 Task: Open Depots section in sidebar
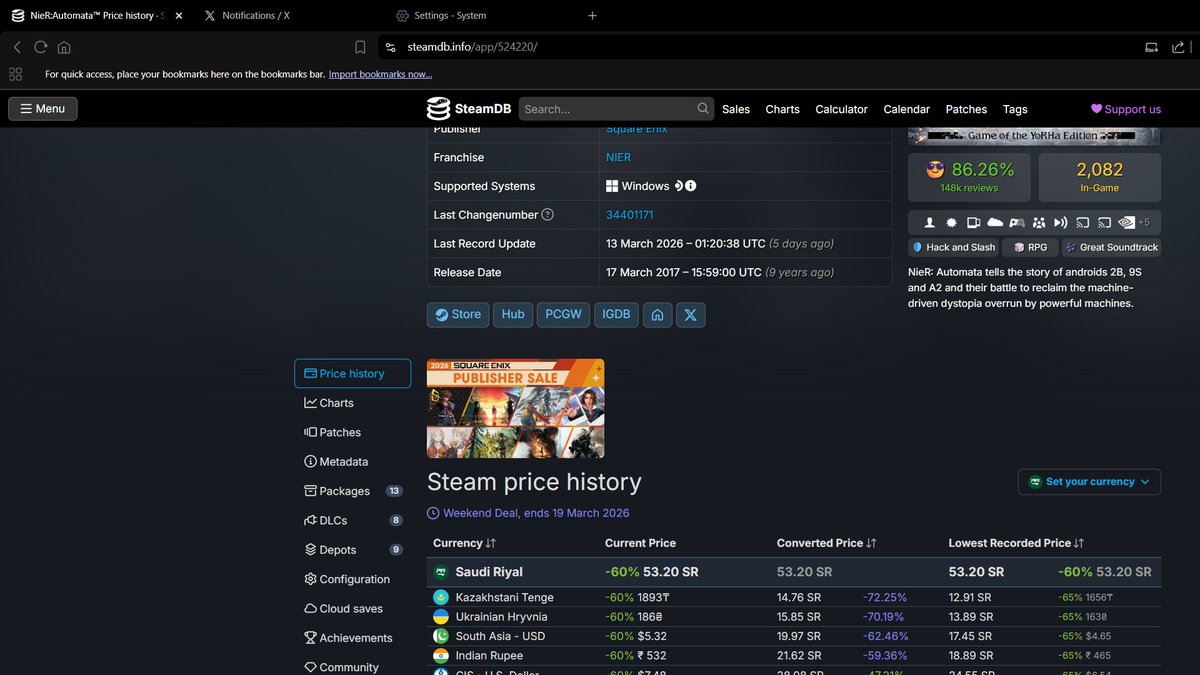click(352, 550)
